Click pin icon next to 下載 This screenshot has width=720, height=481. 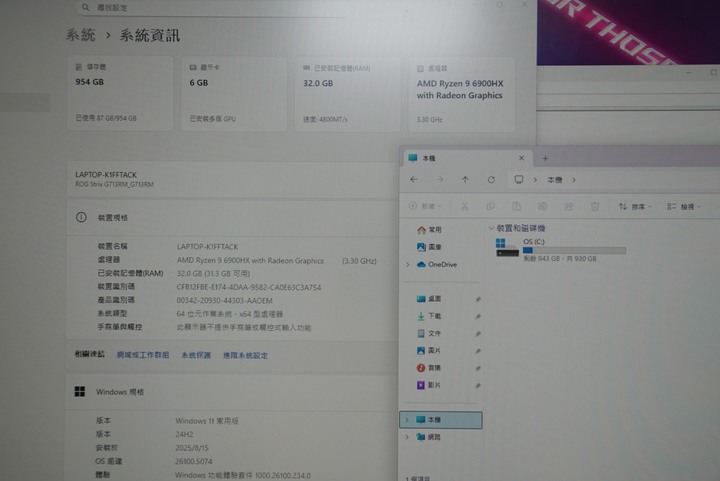(x=478, y=316)
